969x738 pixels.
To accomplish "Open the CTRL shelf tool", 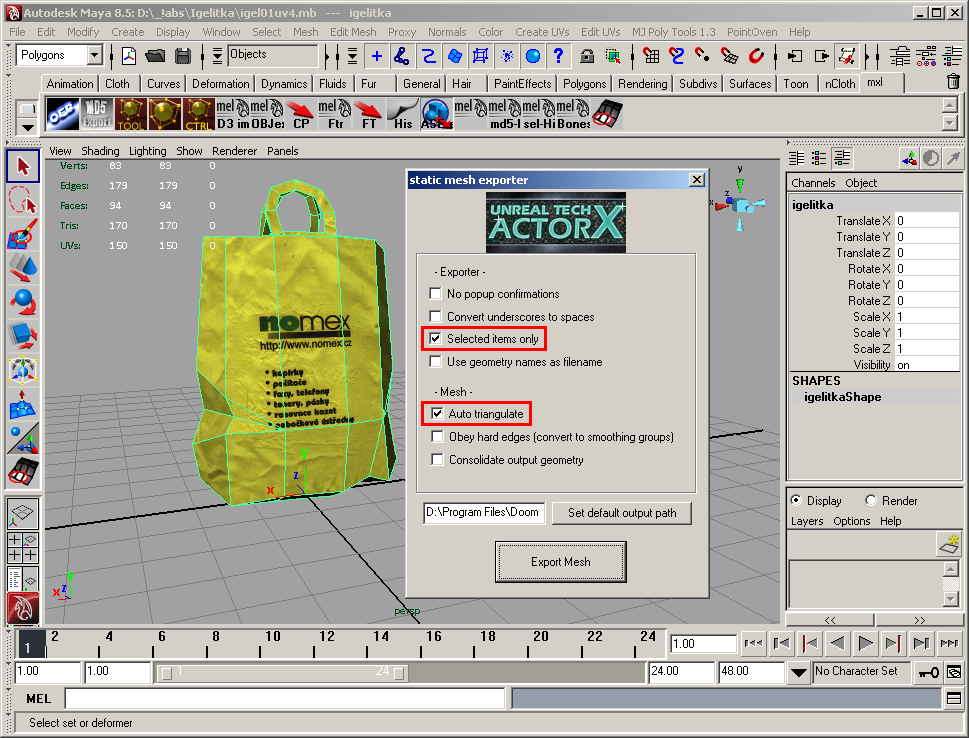I will coord(198,114).
